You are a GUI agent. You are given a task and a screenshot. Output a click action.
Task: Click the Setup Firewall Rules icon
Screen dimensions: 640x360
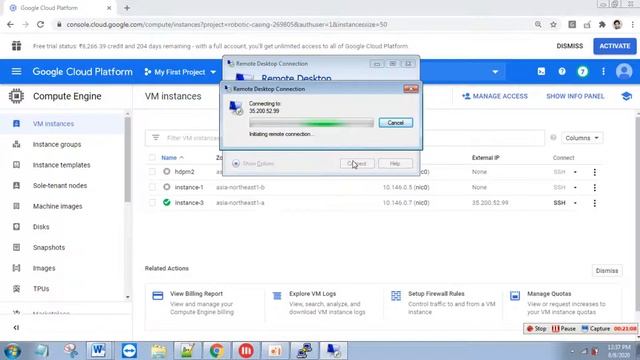coord(396,296)
